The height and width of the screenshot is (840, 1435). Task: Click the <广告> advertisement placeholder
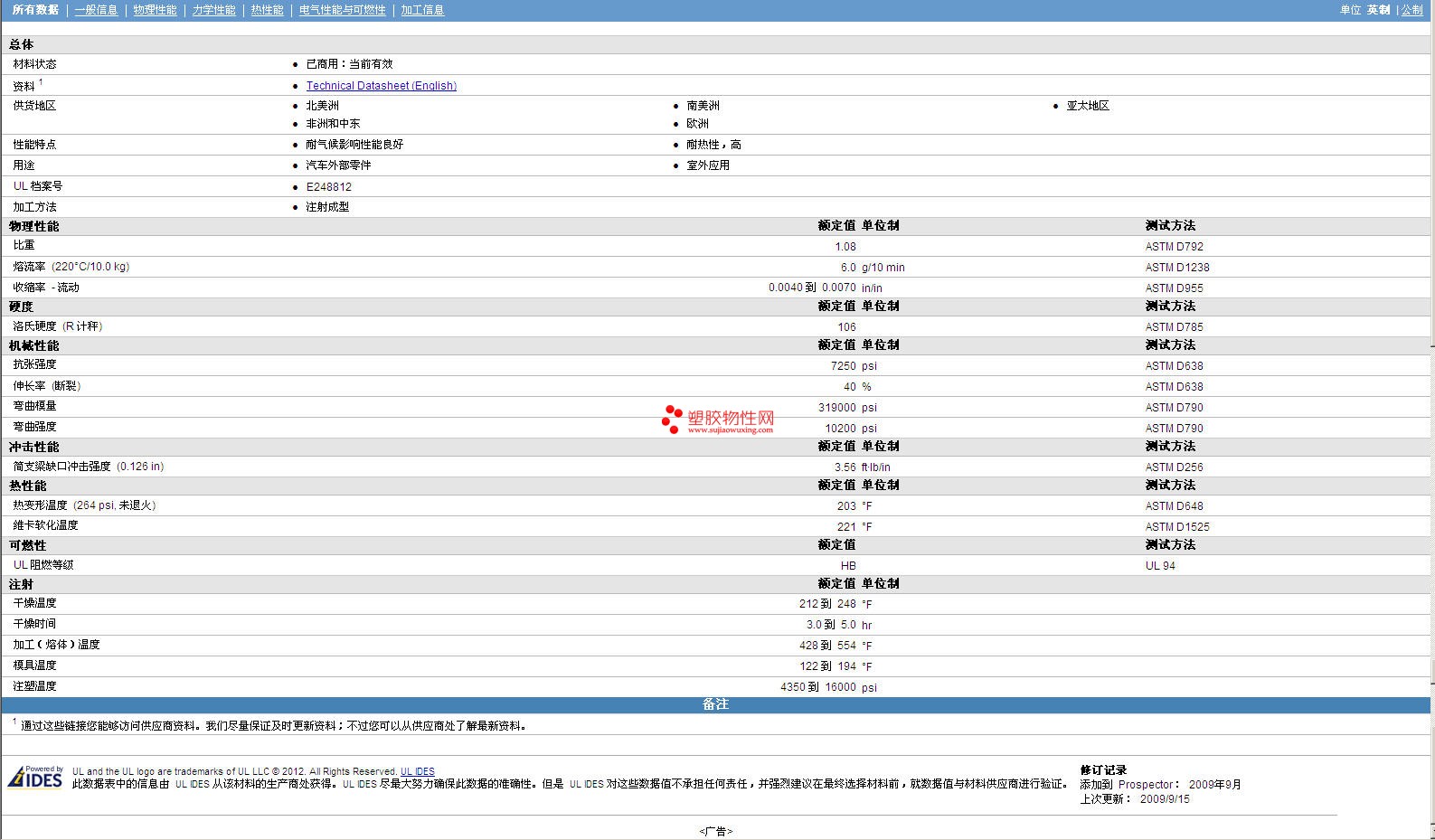[x=715, y=831]
